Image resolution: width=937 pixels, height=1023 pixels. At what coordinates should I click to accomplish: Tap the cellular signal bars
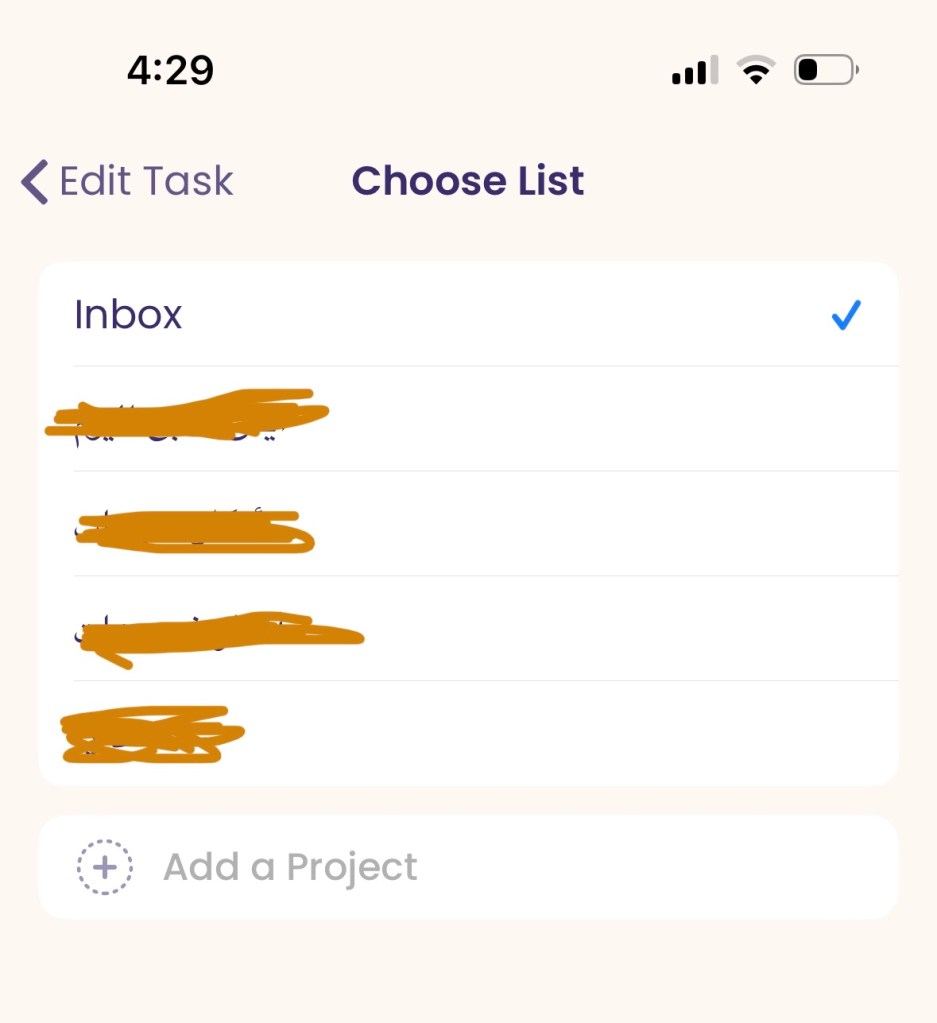click(694, 72)
